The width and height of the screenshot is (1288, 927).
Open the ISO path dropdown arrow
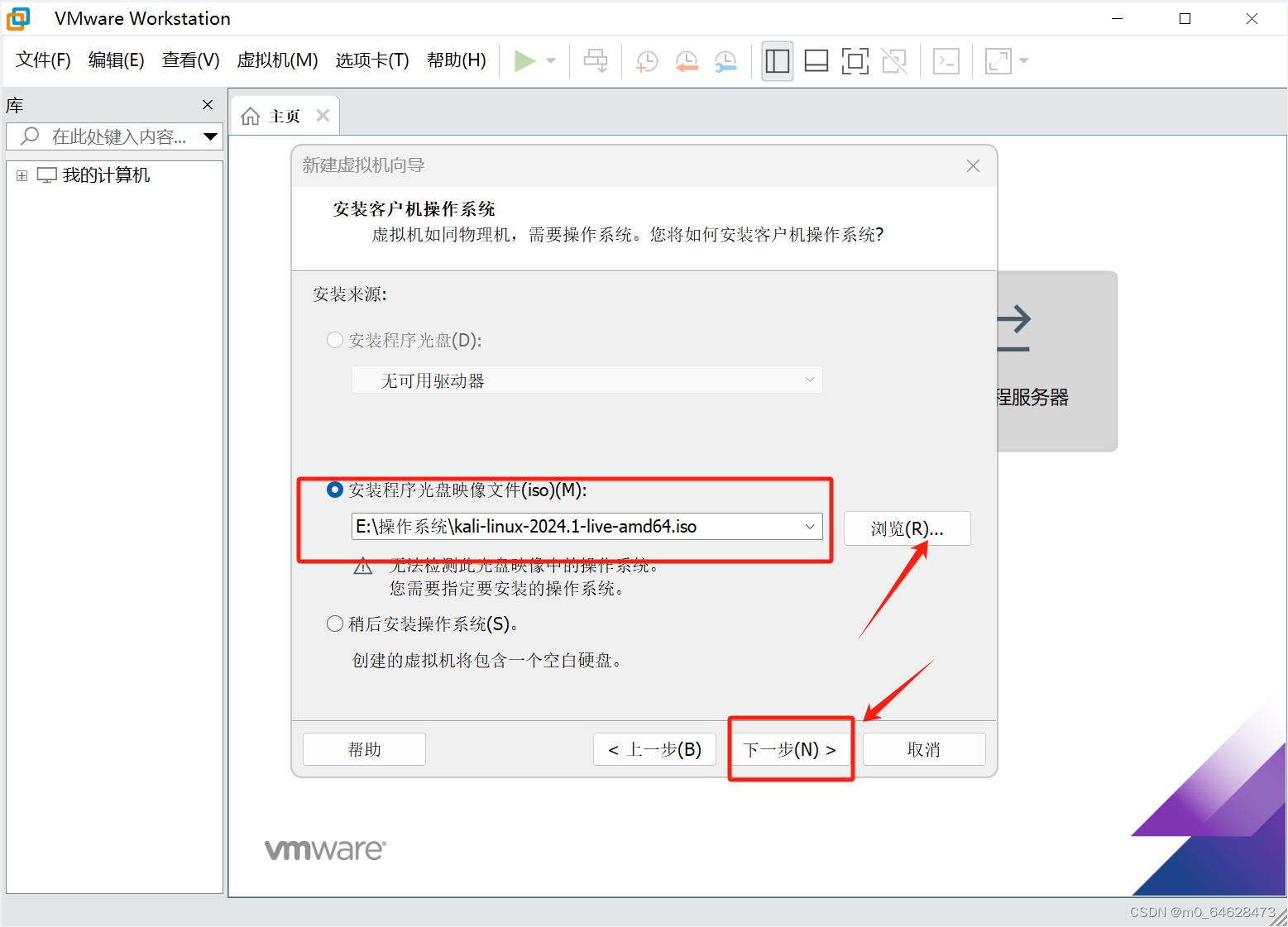pos(810,527)
